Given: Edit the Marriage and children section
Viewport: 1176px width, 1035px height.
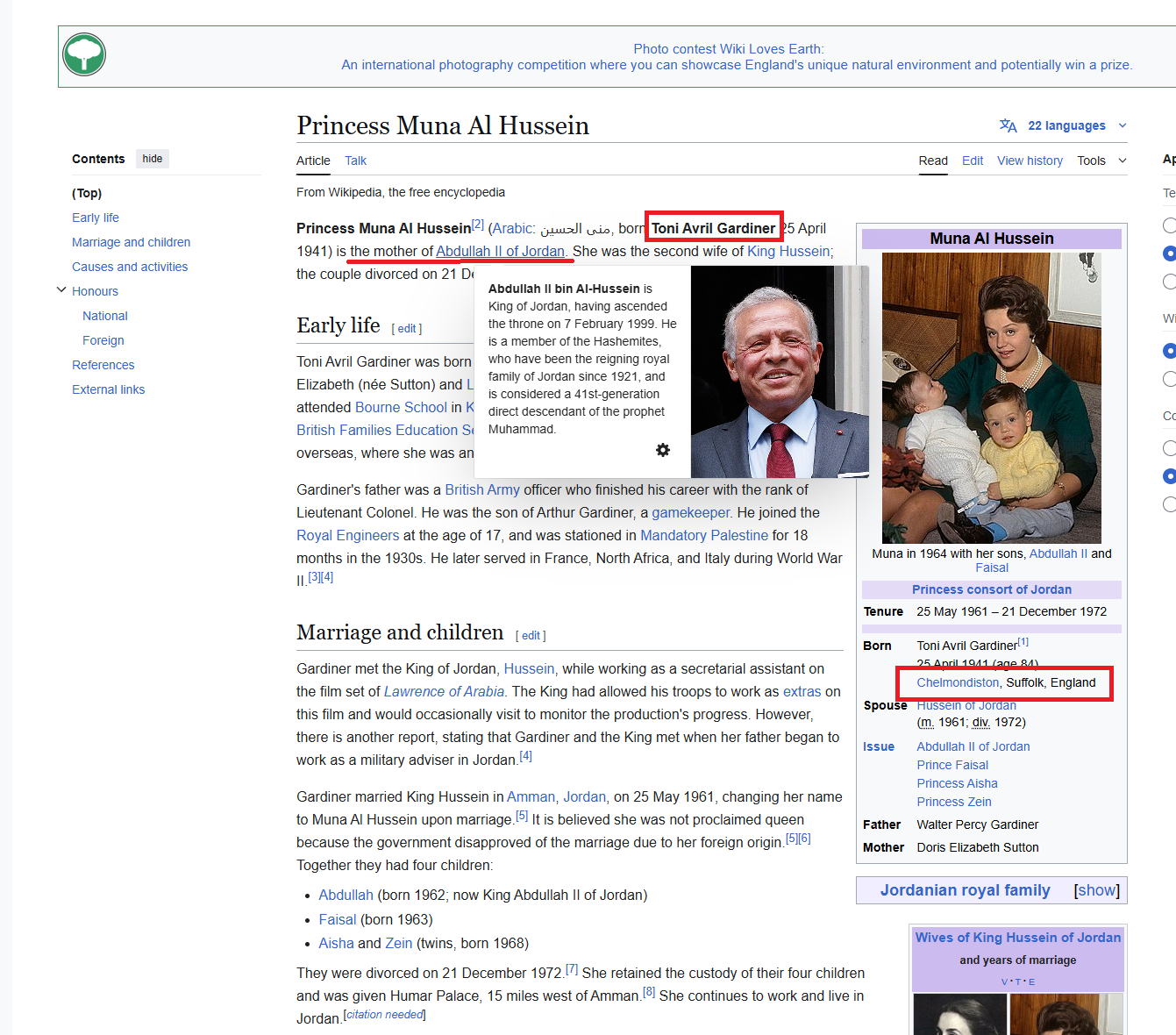Looking at the screenshot, I should tap(531, 635).
